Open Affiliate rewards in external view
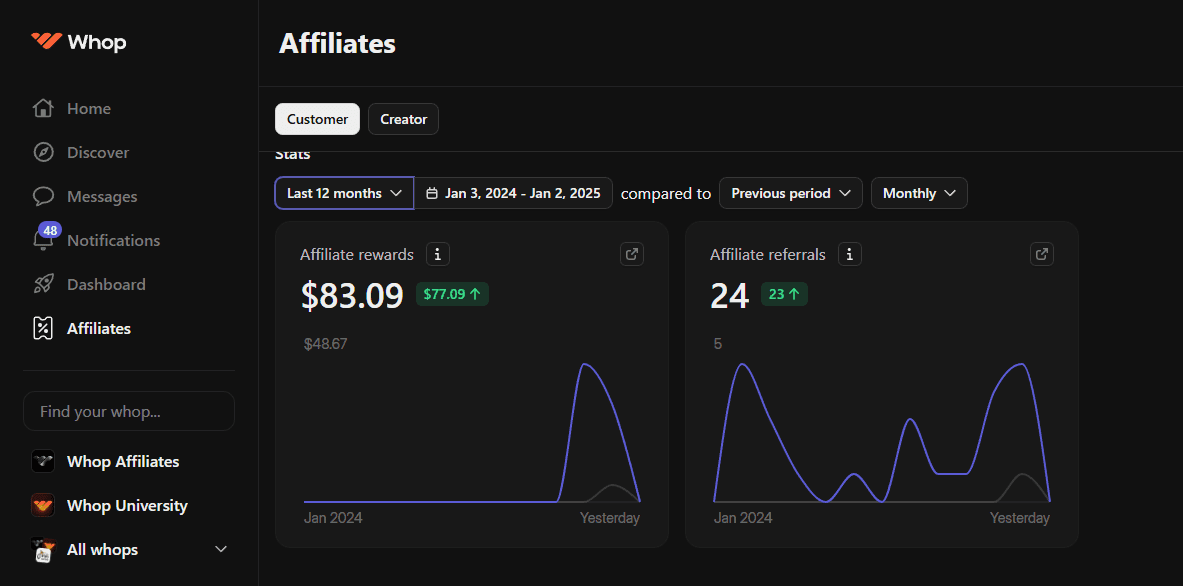 631,254
